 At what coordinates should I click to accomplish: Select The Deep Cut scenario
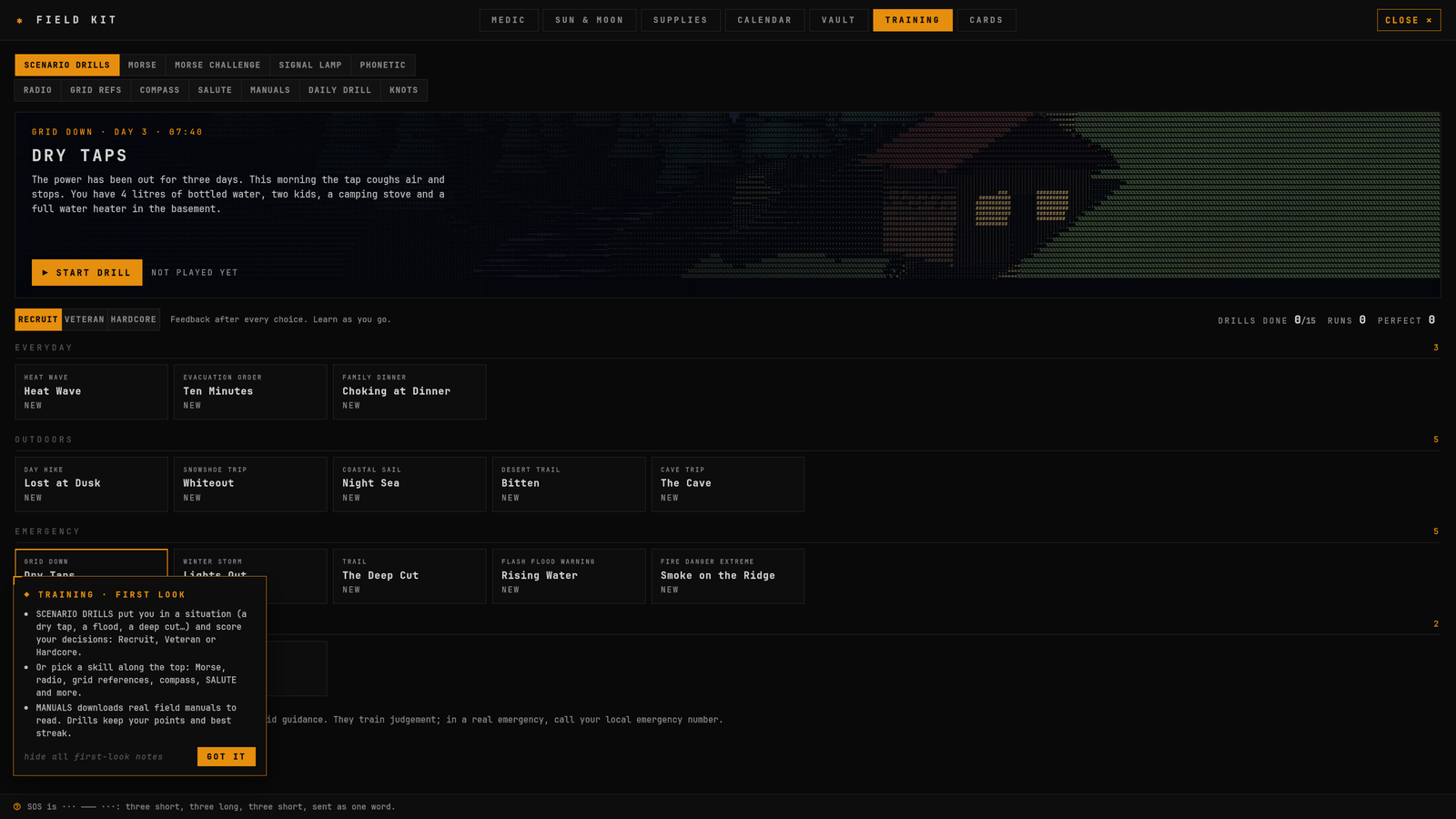click(409, 576)
